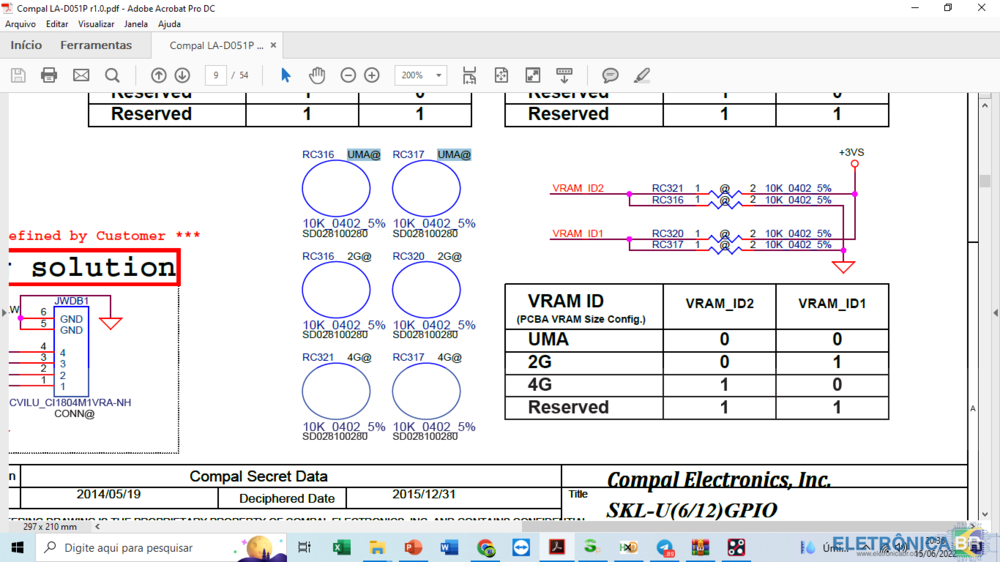Click the zoom out minus icon
This screenshot has width=1000, height=562.
pos(348,75)
